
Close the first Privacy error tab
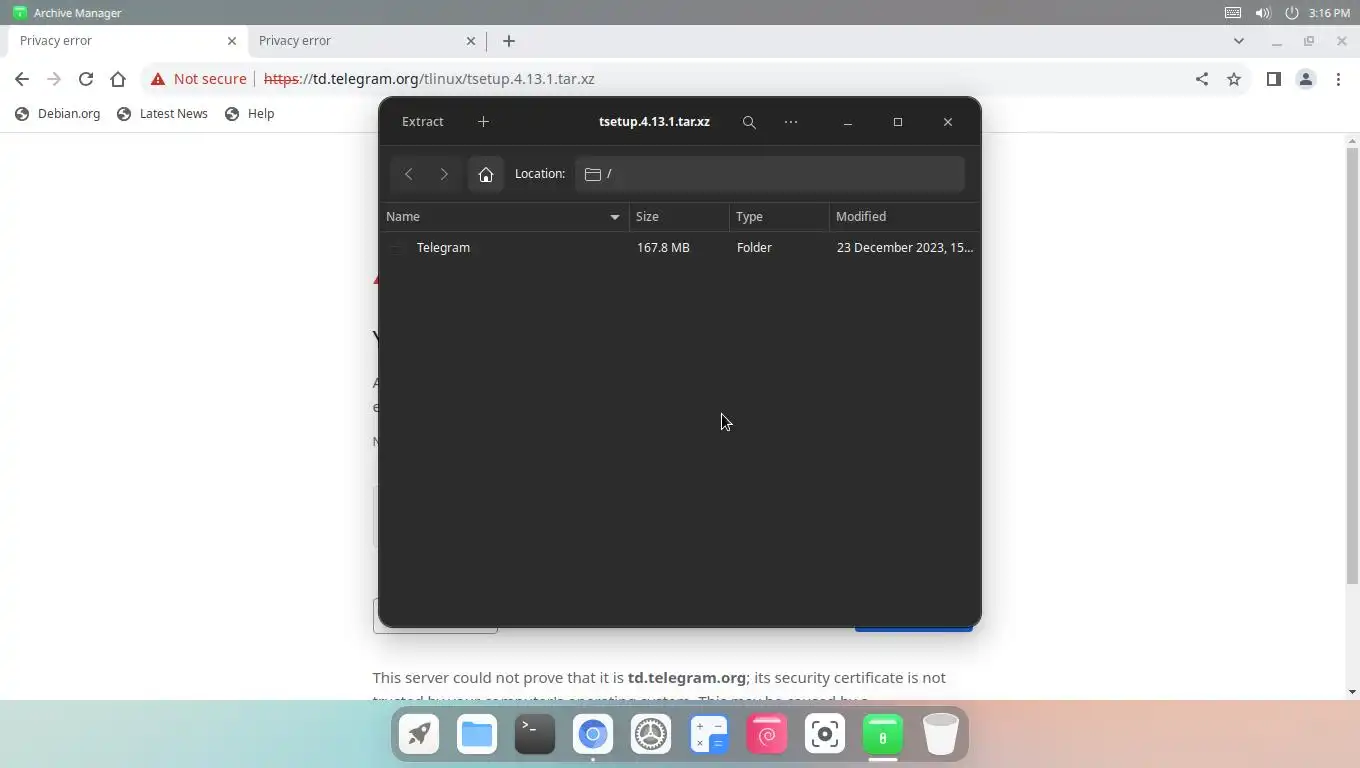pyautogui.click(x=232, y=41)
